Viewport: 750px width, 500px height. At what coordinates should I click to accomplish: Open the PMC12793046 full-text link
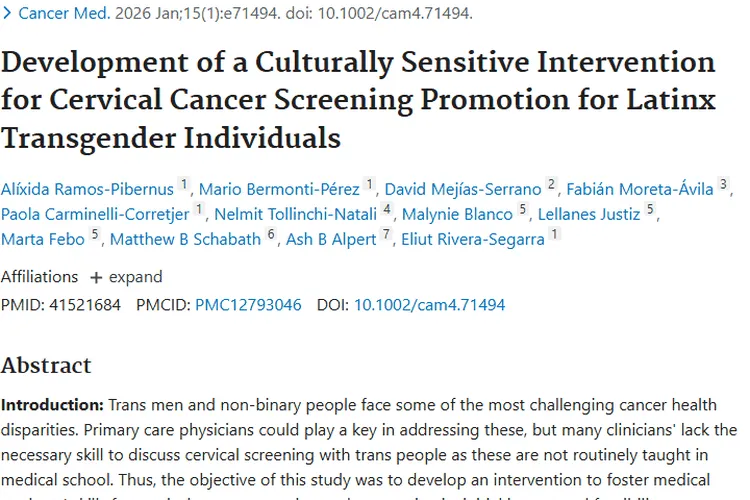pos(248,305)
